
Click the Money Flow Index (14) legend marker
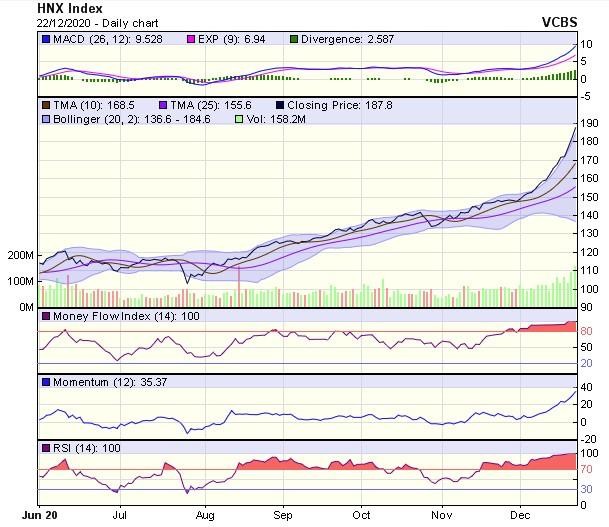tap(46, 317)
